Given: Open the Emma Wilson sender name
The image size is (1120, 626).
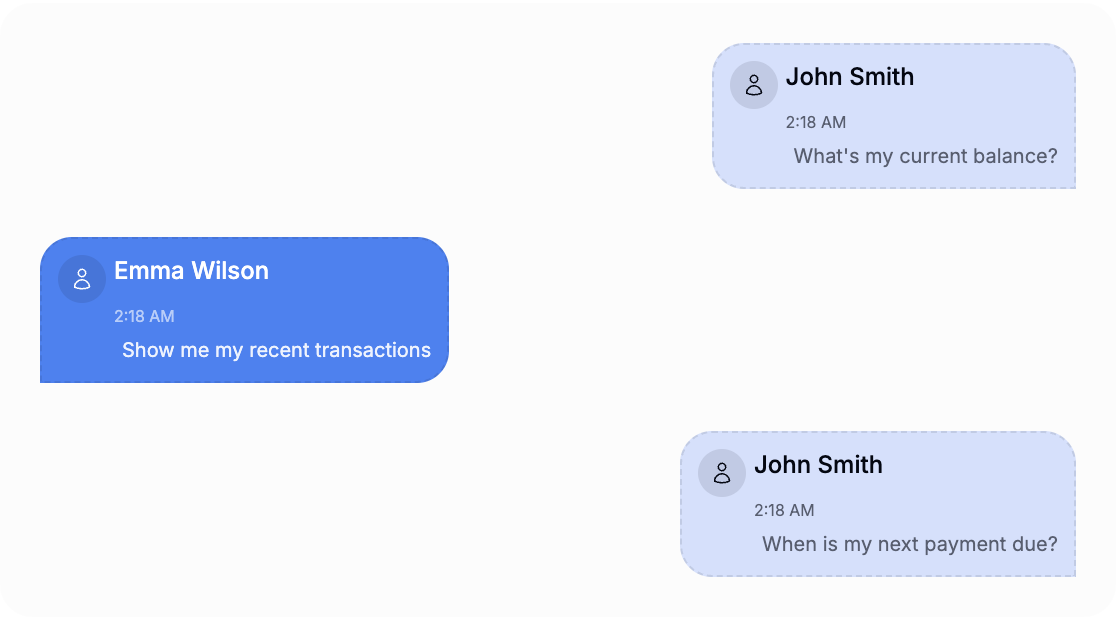Looking at the screenshot, I should pos(191,271).
